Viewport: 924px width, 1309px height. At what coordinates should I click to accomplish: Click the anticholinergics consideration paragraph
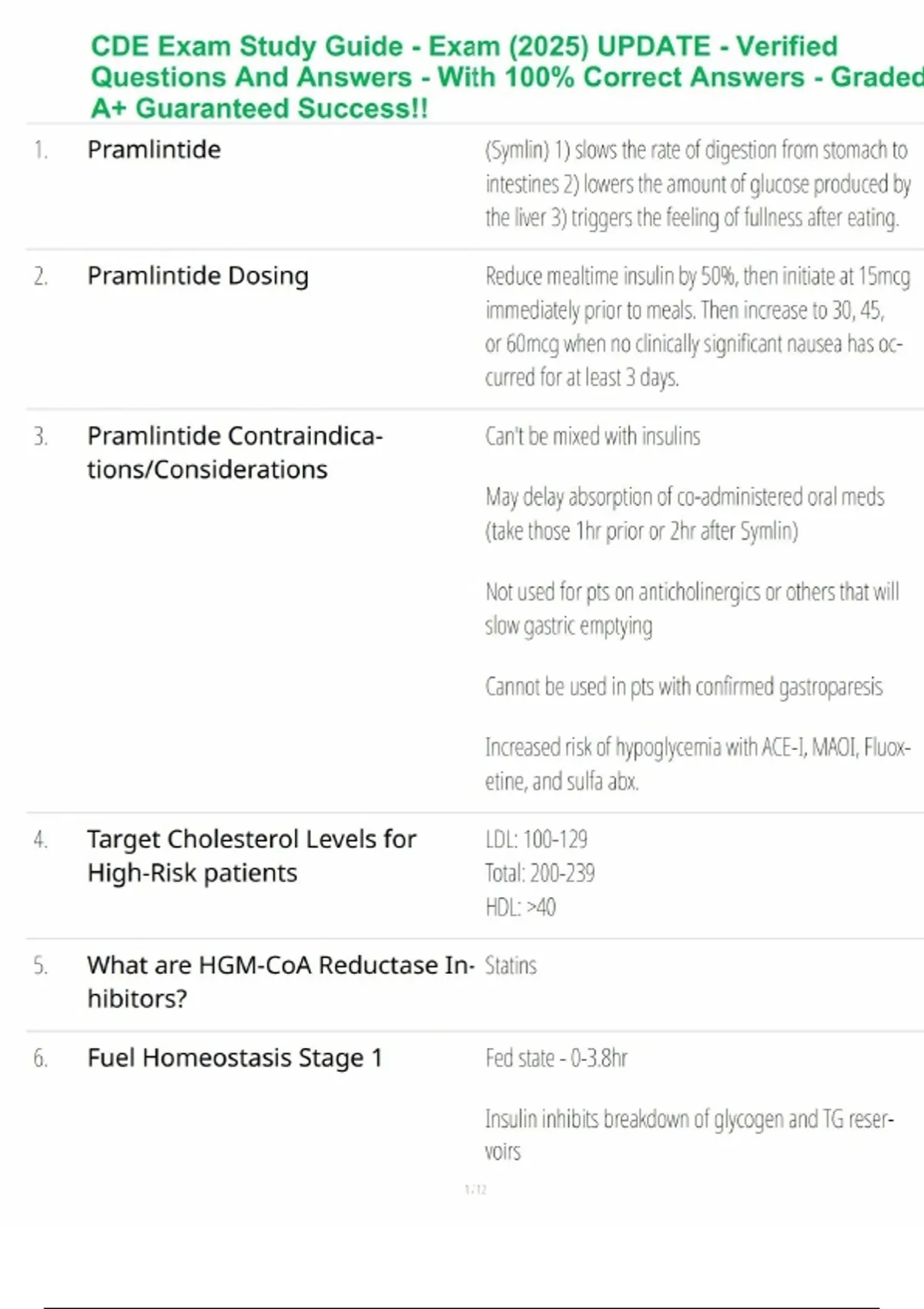(691, 608)
